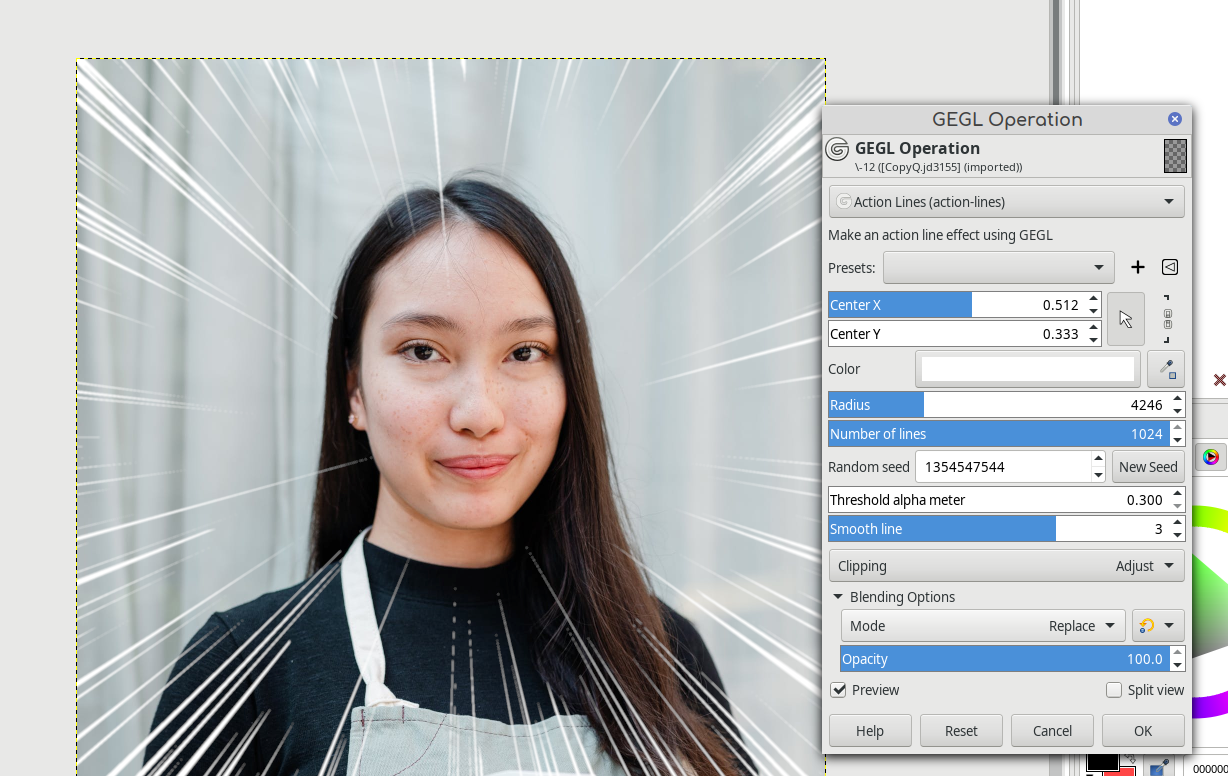The height and width of the screenshot is (776, 1228).
Task: Confirm with the OK button
Action: [1143, 731]
